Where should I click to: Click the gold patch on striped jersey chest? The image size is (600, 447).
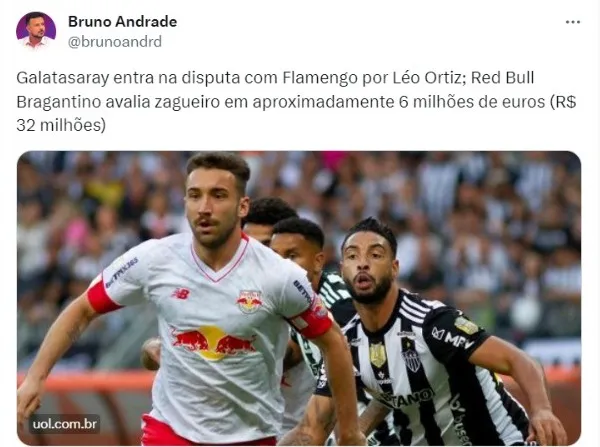point(378,354)
